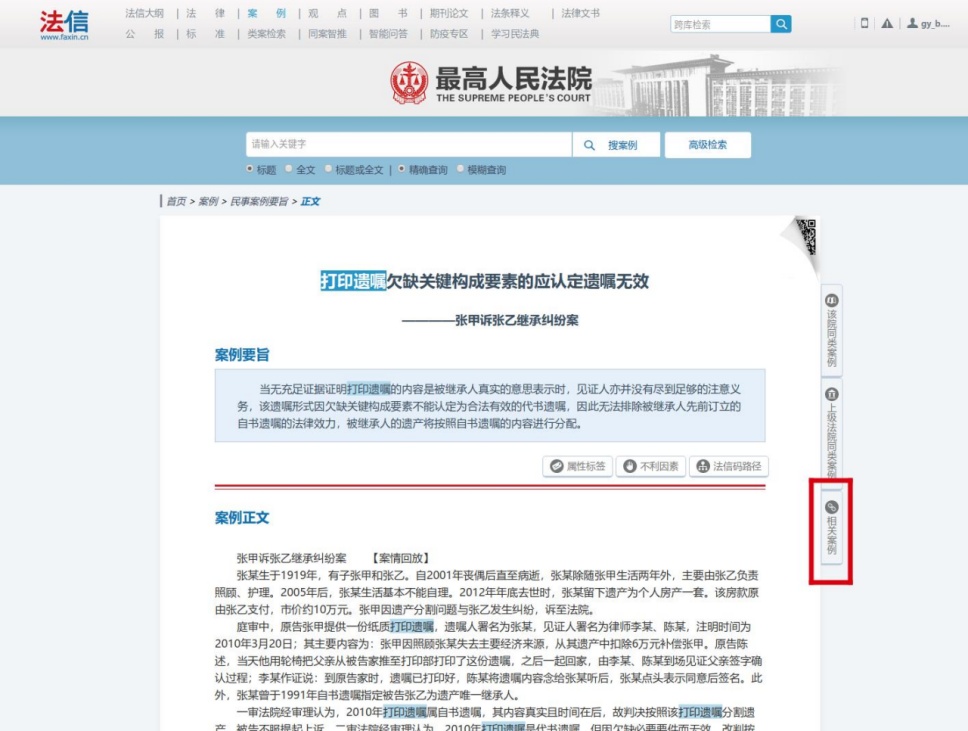The image size is (968, 731).
Task: Open the 案例 menu item
Action: tap(267, 13)
